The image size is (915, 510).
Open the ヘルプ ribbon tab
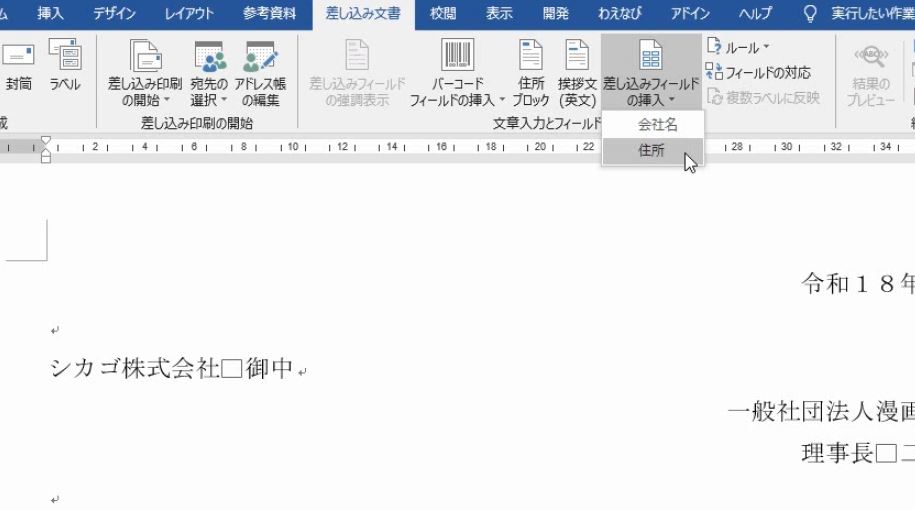point(755,13)
